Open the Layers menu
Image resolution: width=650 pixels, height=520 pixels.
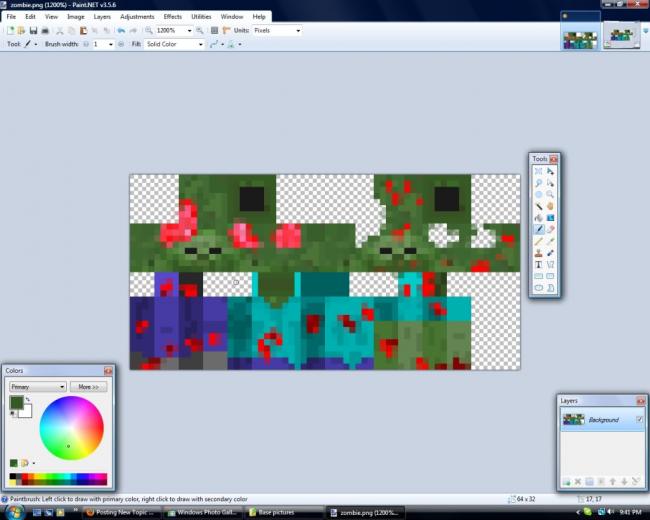coord(102,17)
